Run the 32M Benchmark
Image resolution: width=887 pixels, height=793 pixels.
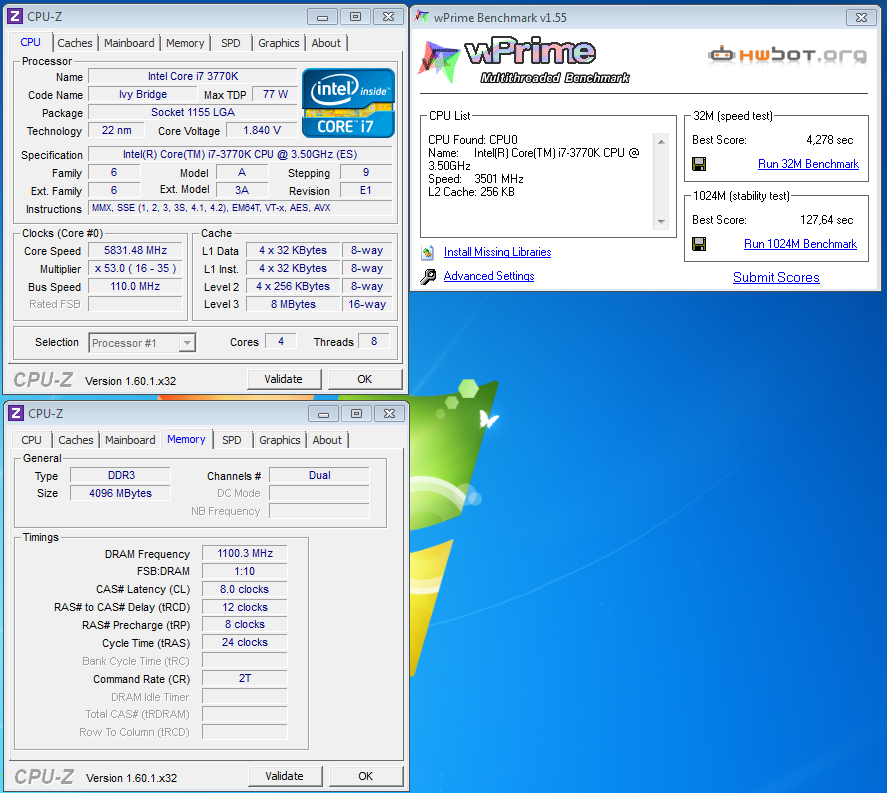(x=808, y=164)
